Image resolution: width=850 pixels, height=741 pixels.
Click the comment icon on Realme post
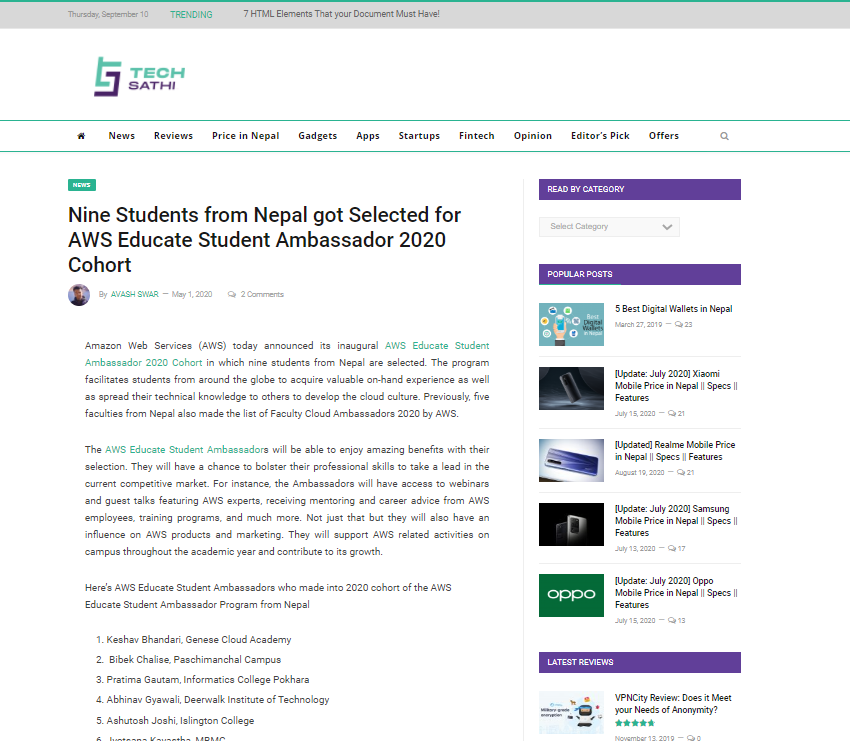tap(681, 472)
